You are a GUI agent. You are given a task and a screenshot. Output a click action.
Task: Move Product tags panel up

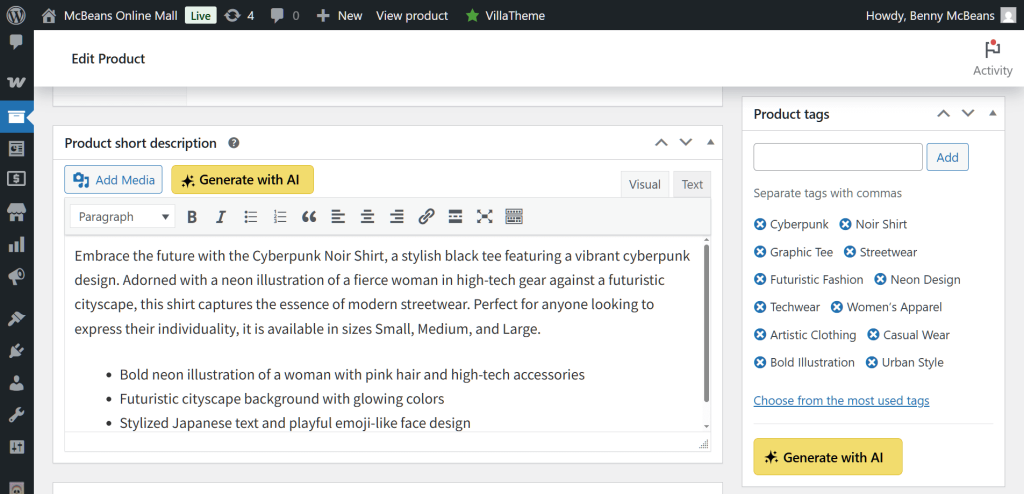[x=943, y=114]
